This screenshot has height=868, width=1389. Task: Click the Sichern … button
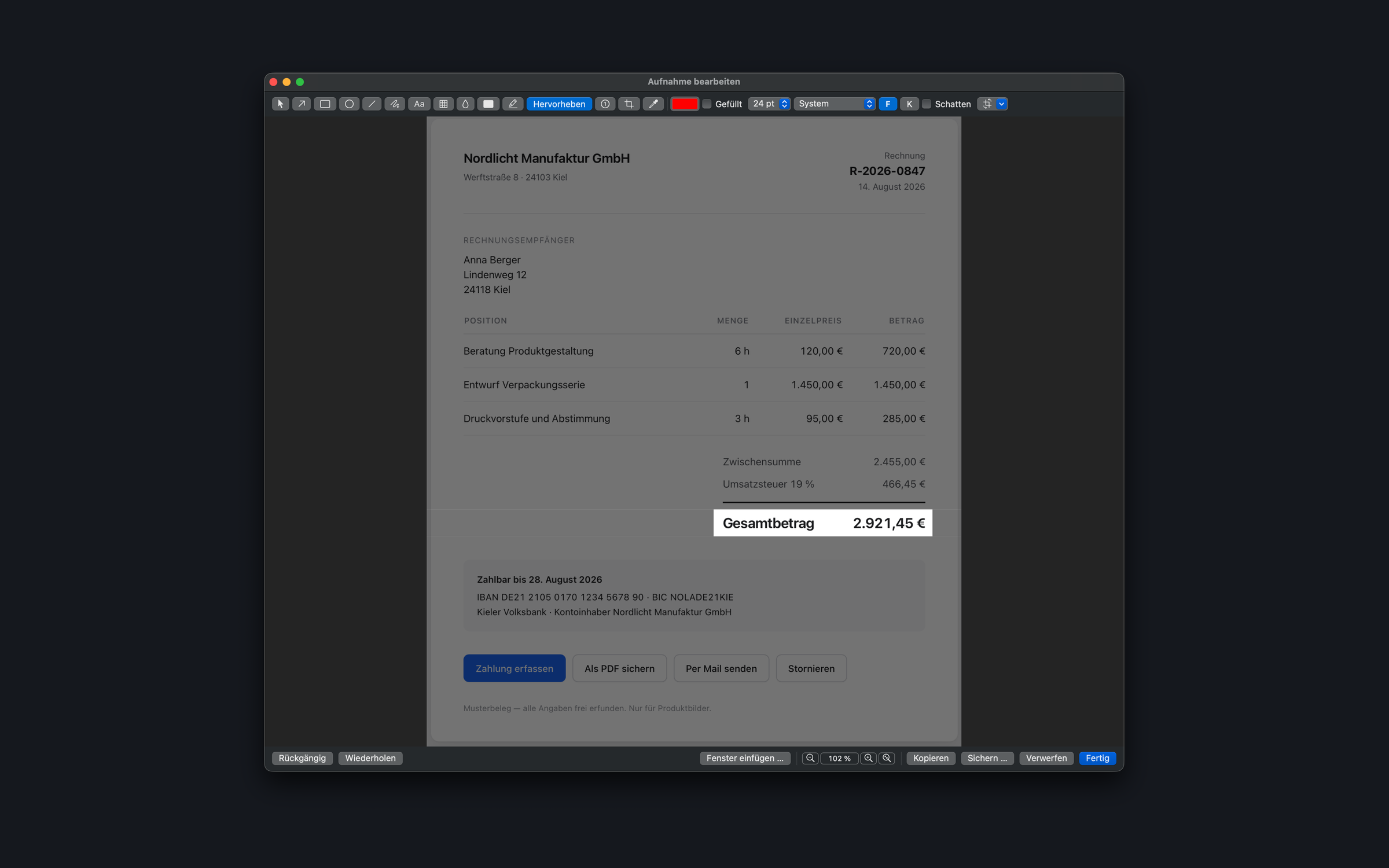tap(987, 758)
